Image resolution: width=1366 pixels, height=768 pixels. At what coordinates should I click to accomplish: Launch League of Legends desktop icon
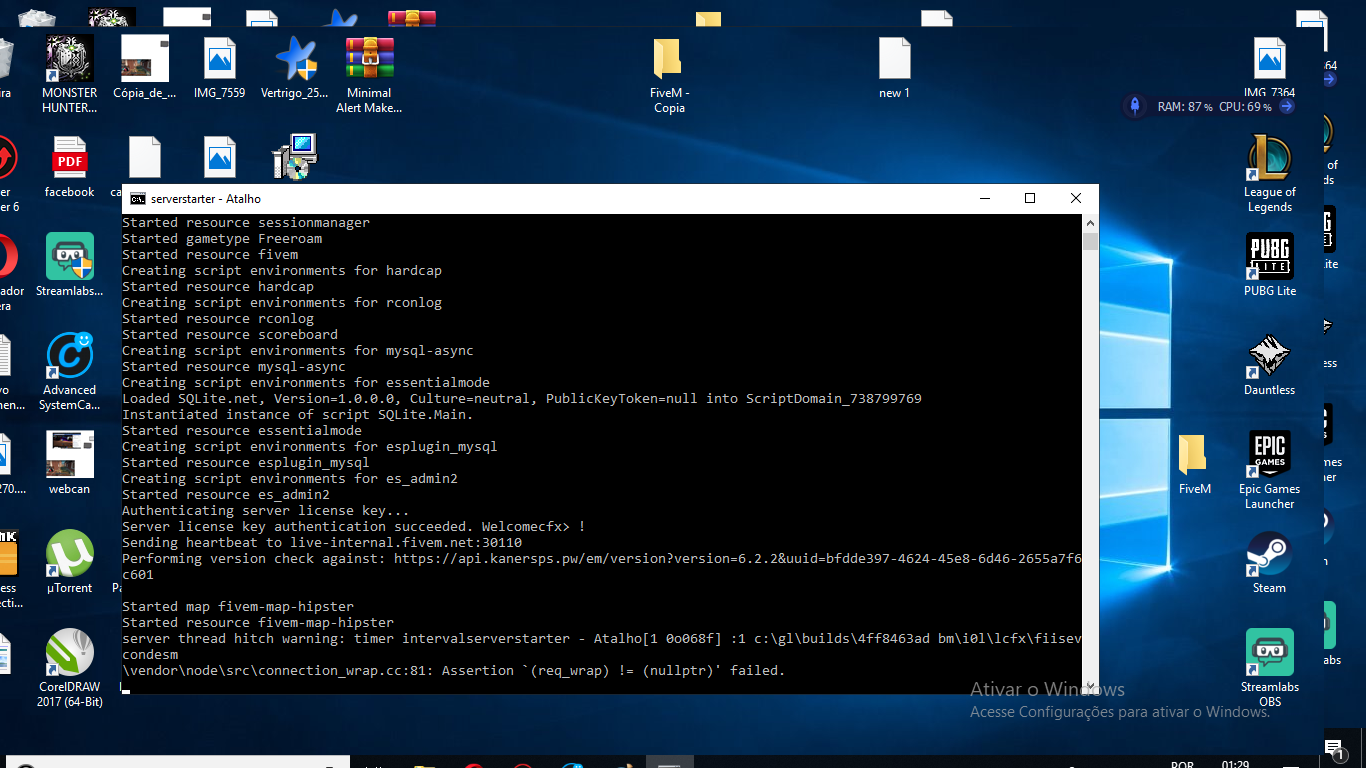pyautogui.click(x=1269, y=159)
